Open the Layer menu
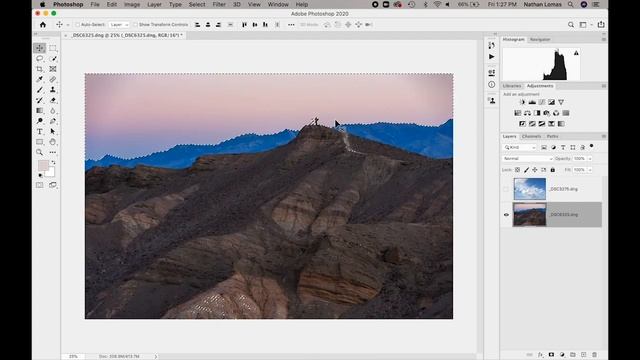 click(154, 4)
